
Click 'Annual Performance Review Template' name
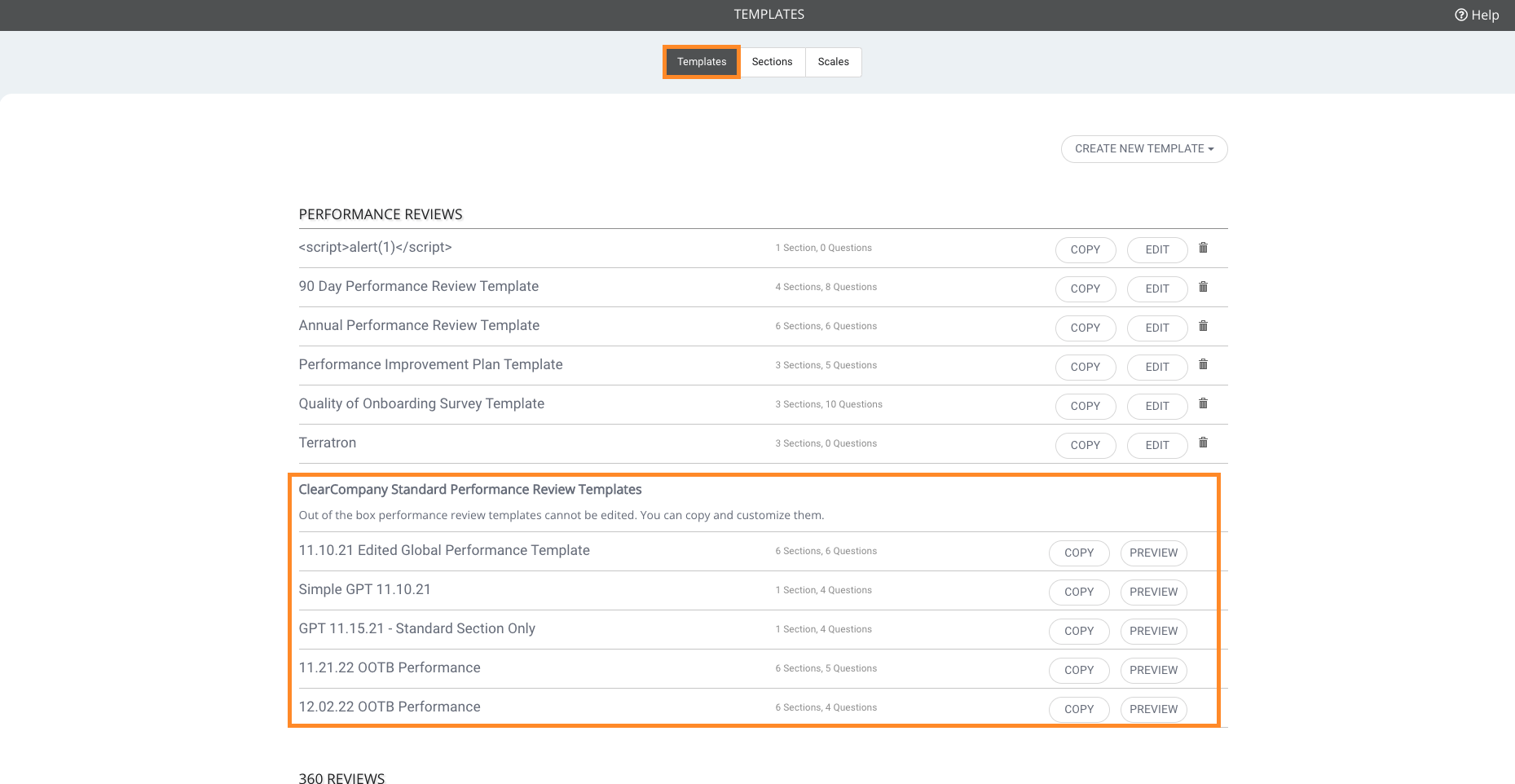pyautogui.click(x=419, y=326)
